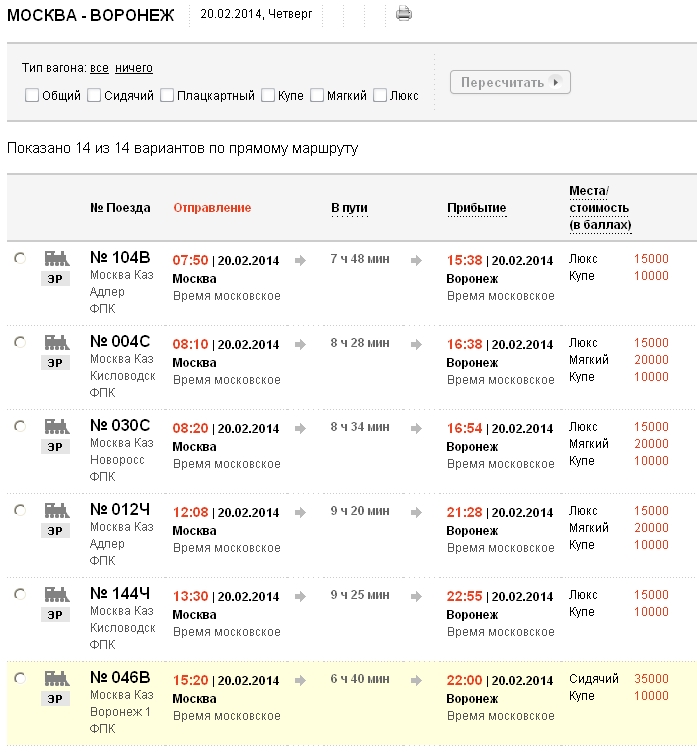Sort by the Прибытие column header
The height and width of the screenshot is (752, 697).
(x=476, y=208)
